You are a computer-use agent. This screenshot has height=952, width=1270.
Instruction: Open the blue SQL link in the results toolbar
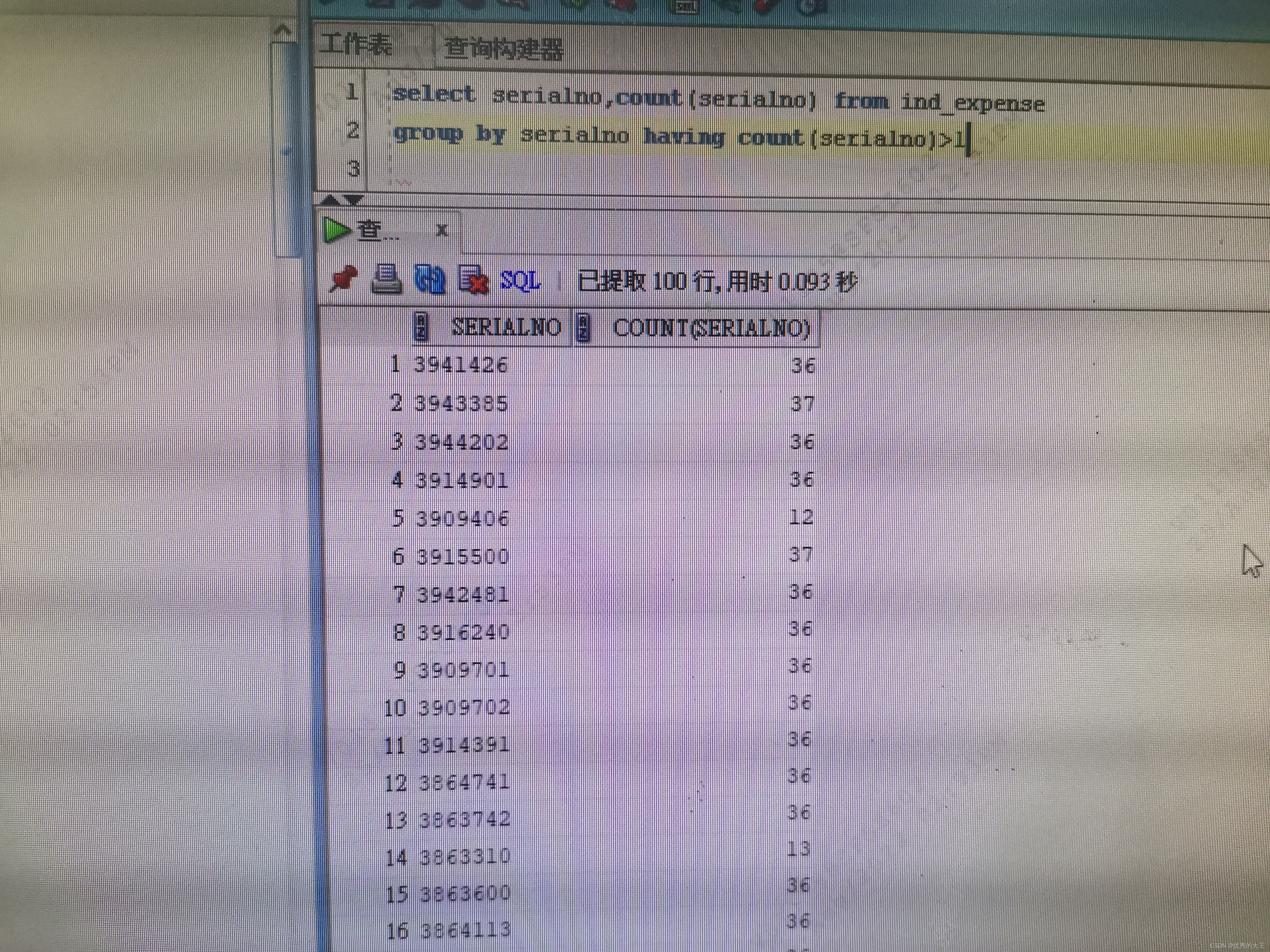coord(520,281)
